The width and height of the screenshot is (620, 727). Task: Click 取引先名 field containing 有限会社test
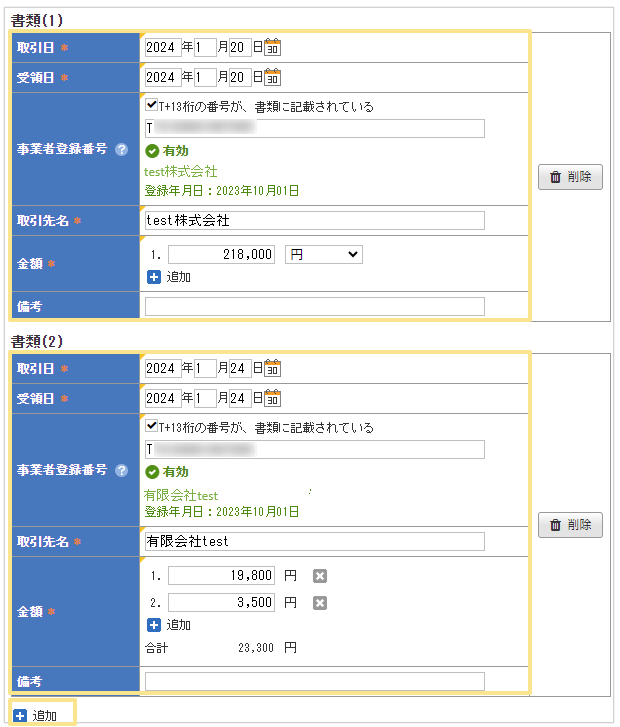(x=314, y=541)
